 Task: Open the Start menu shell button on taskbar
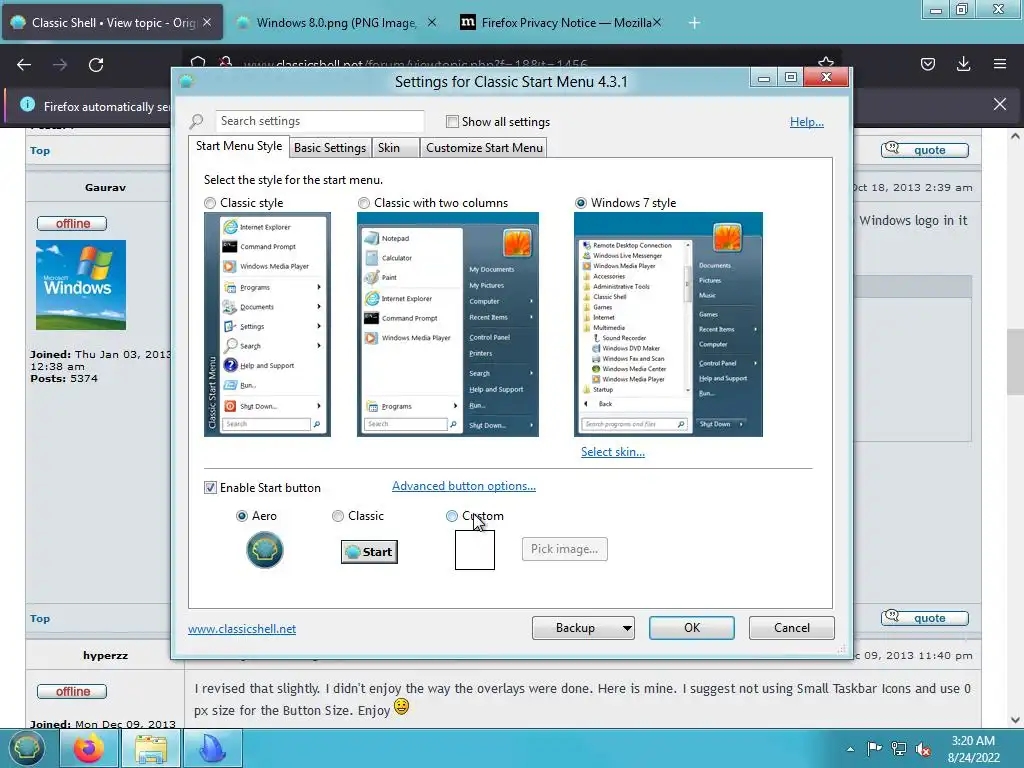[26, 748]
